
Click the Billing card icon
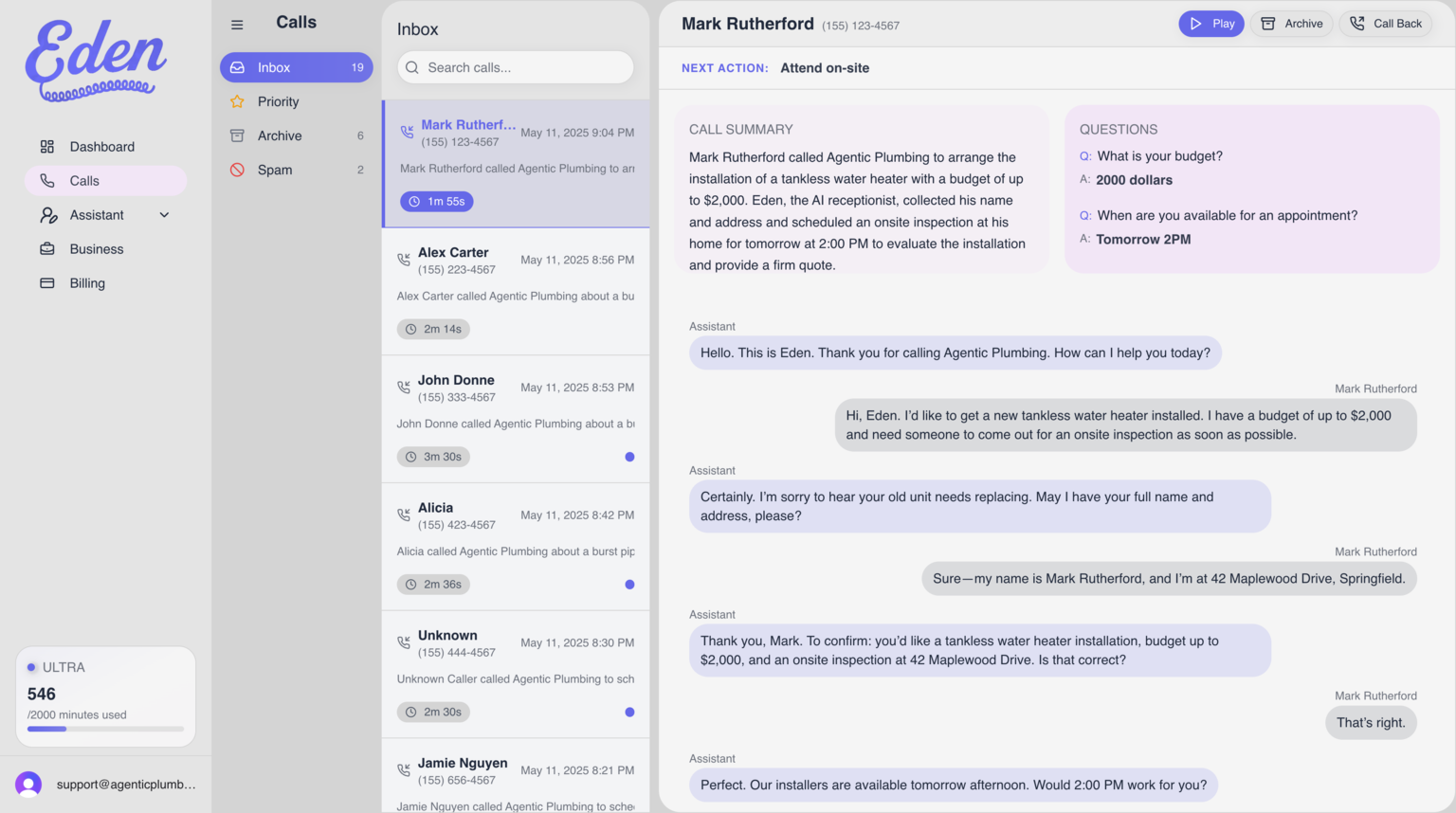(x=47, y=283)
